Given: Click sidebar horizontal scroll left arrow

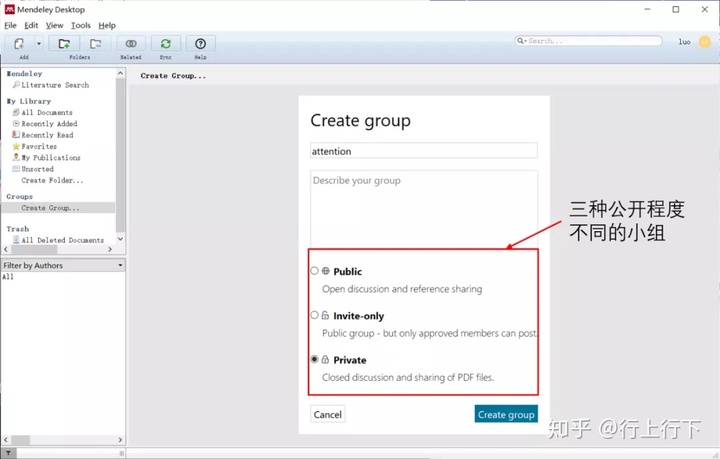Looking at the screenshot, I should pos(6,249).
